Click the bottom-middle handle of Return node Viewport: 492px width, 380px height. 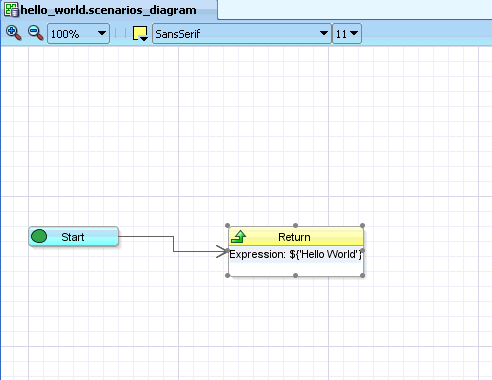(x=295, y=275)
